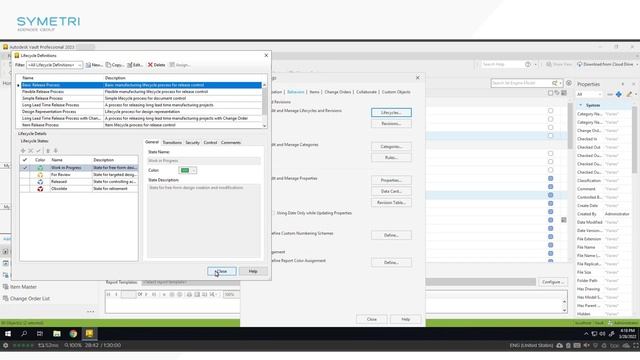
Task: Switch to the Control tab
Action: pyautogui.click(x=210, y=142)
